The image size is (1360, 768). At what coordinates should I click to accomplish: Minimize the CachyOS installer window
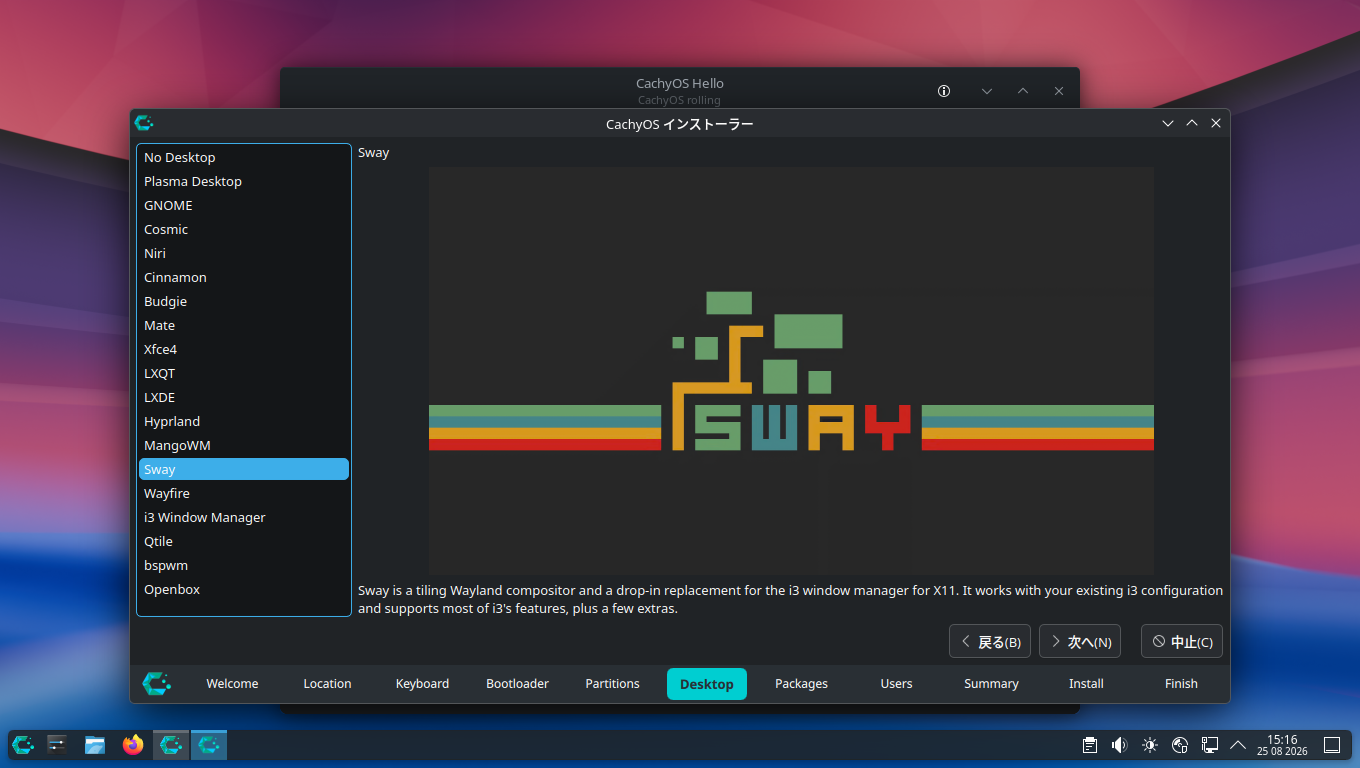pyautogui.click(x=1168, y=123)
